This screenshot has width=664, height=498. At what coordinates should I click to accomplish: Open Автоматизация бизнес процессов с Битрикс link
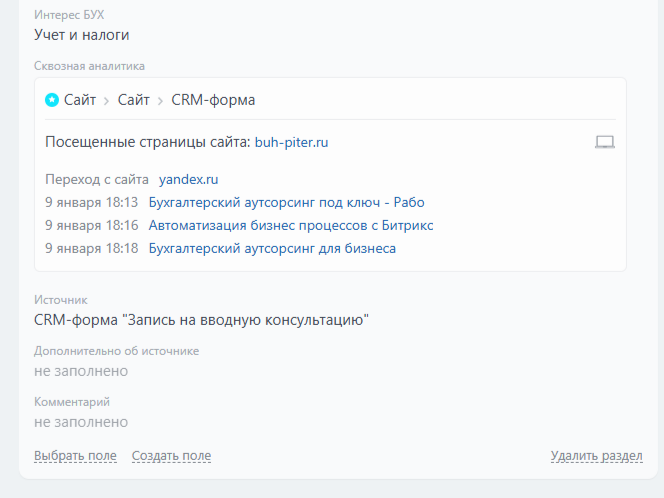291,225
